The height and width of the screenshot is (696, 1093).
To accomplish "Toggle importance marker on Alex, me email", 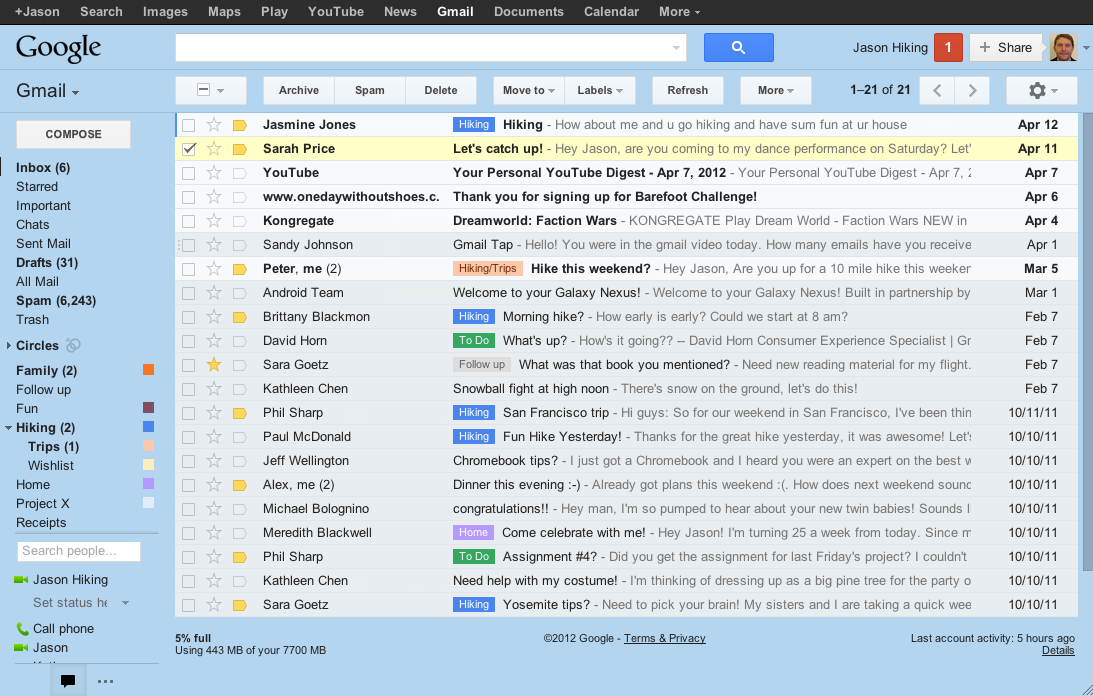I will [x=240, y=485].
